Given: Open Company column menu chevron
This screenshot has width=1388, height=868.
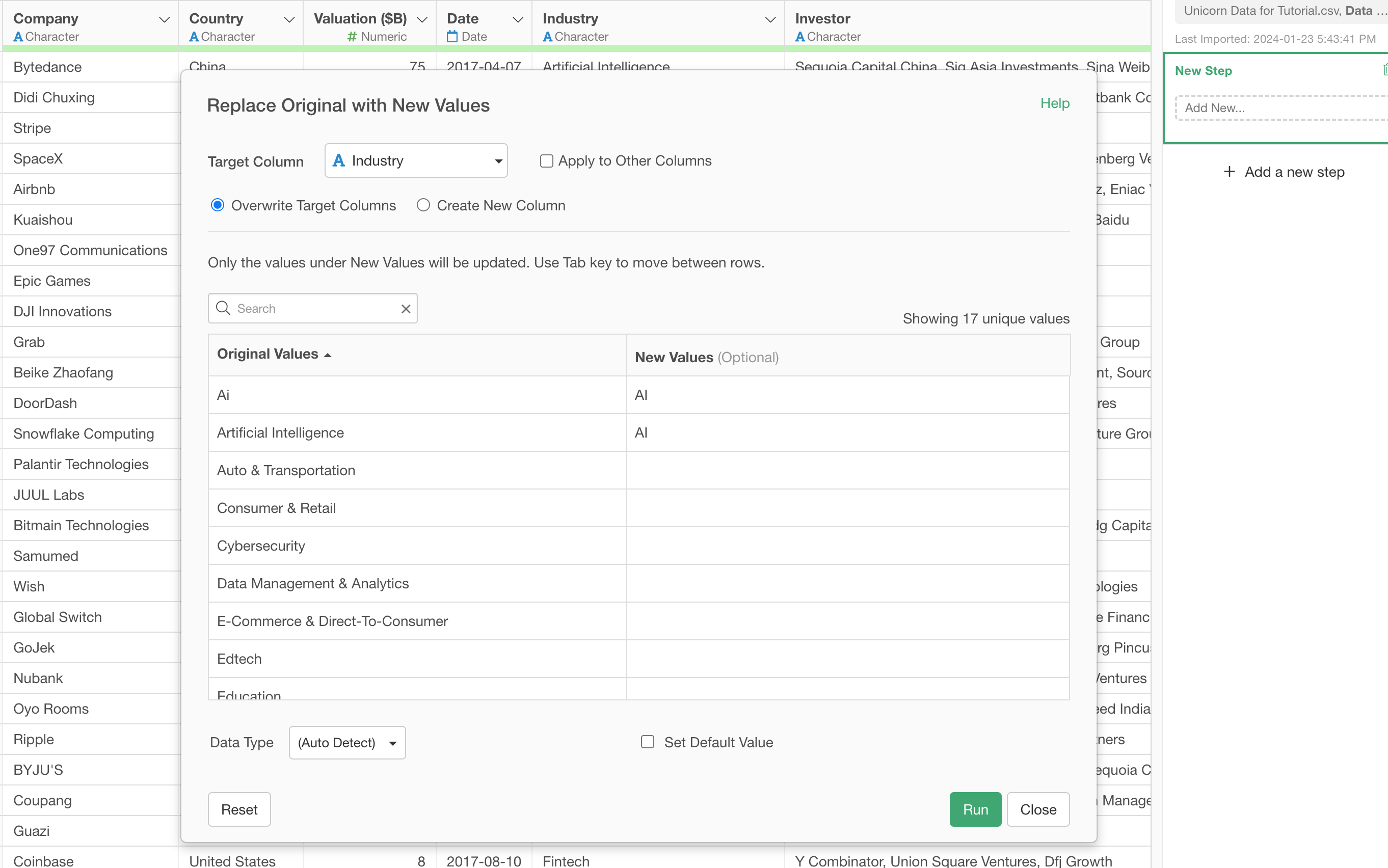Looking at the screenshot, I should point(164,19).
